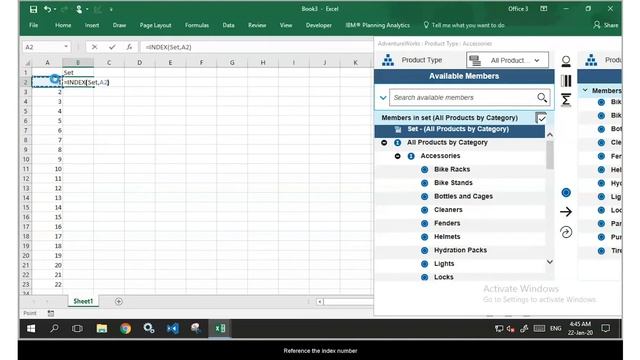Screen dimensions: 640x360
Task: Select Set - (All Products by Category) row
Action: click(460, 130)
